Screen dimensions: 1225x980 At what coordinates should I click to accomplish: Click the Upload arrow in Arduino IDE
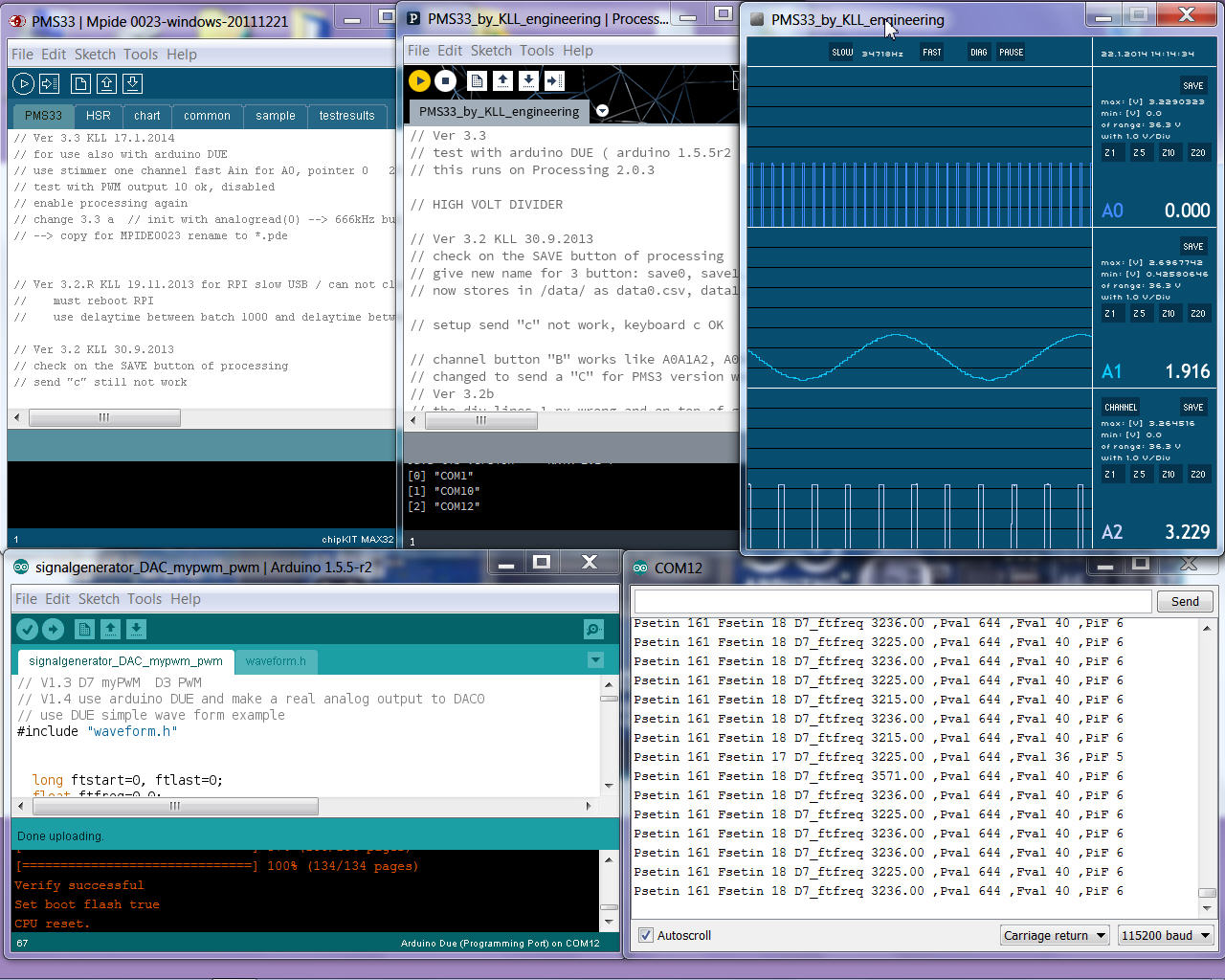click(x=53, y=629)
